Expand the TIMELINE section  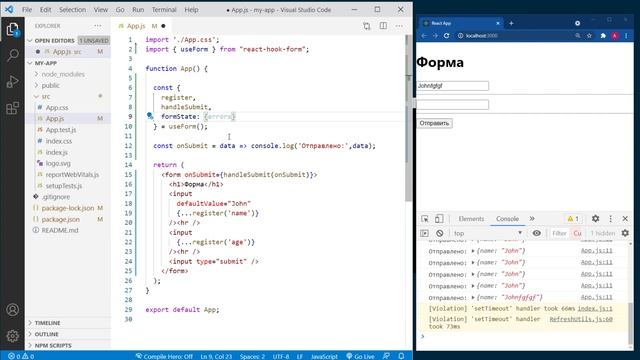[x=68, y=323]
